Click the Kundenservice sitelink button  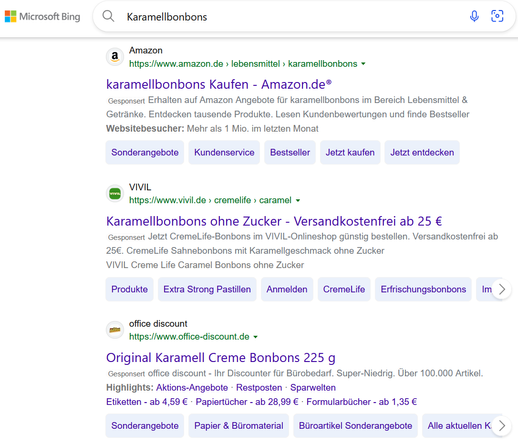tap(224, 152)
